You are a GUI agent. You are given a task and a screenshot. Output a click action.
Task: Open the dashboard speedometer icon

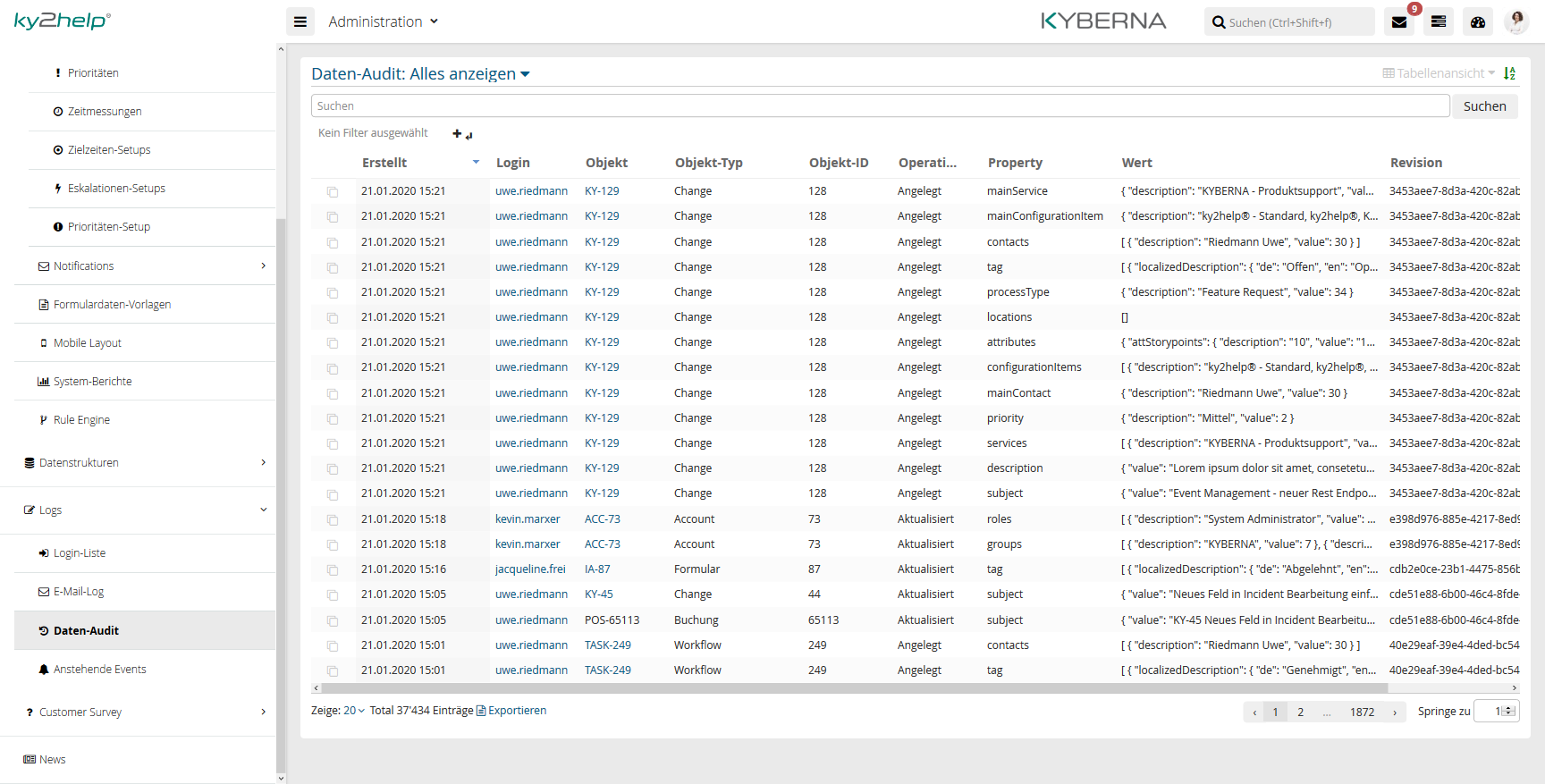tap(1478, 22)
